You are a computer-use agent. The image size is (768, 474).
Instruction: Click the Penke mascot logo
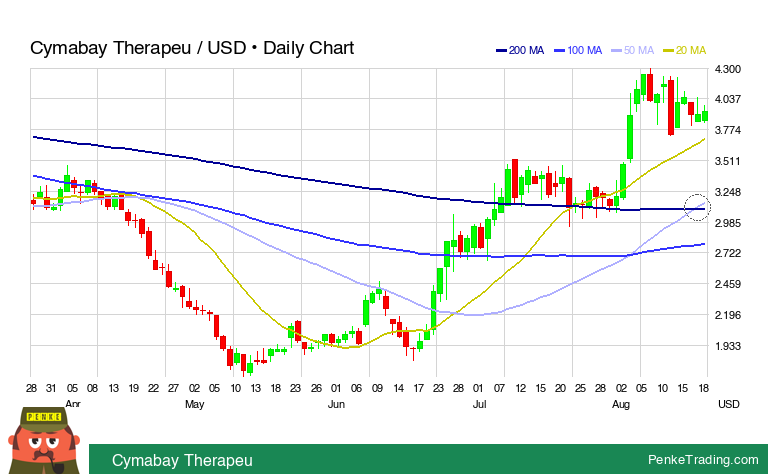[44, 440]
